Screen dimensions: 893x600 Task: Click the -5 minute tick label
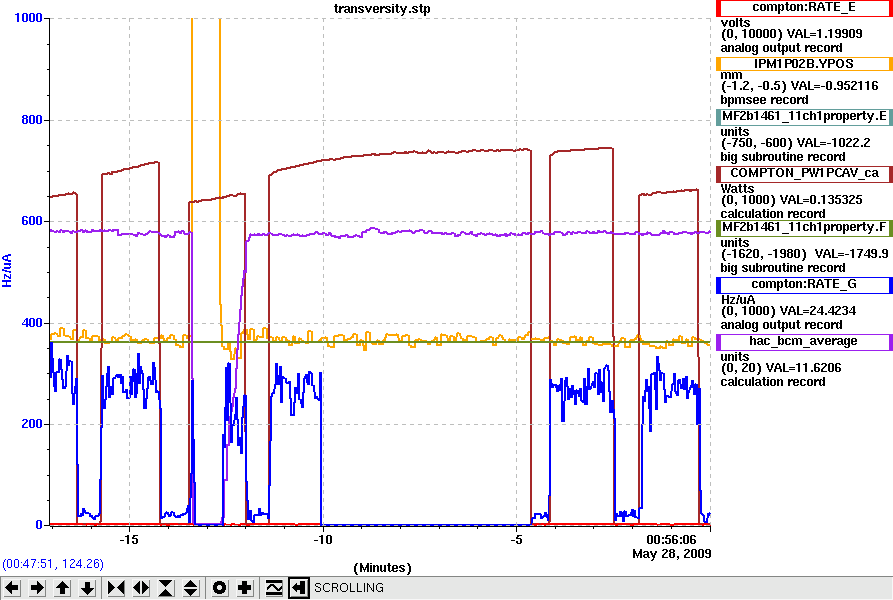(x=516, y=540)
